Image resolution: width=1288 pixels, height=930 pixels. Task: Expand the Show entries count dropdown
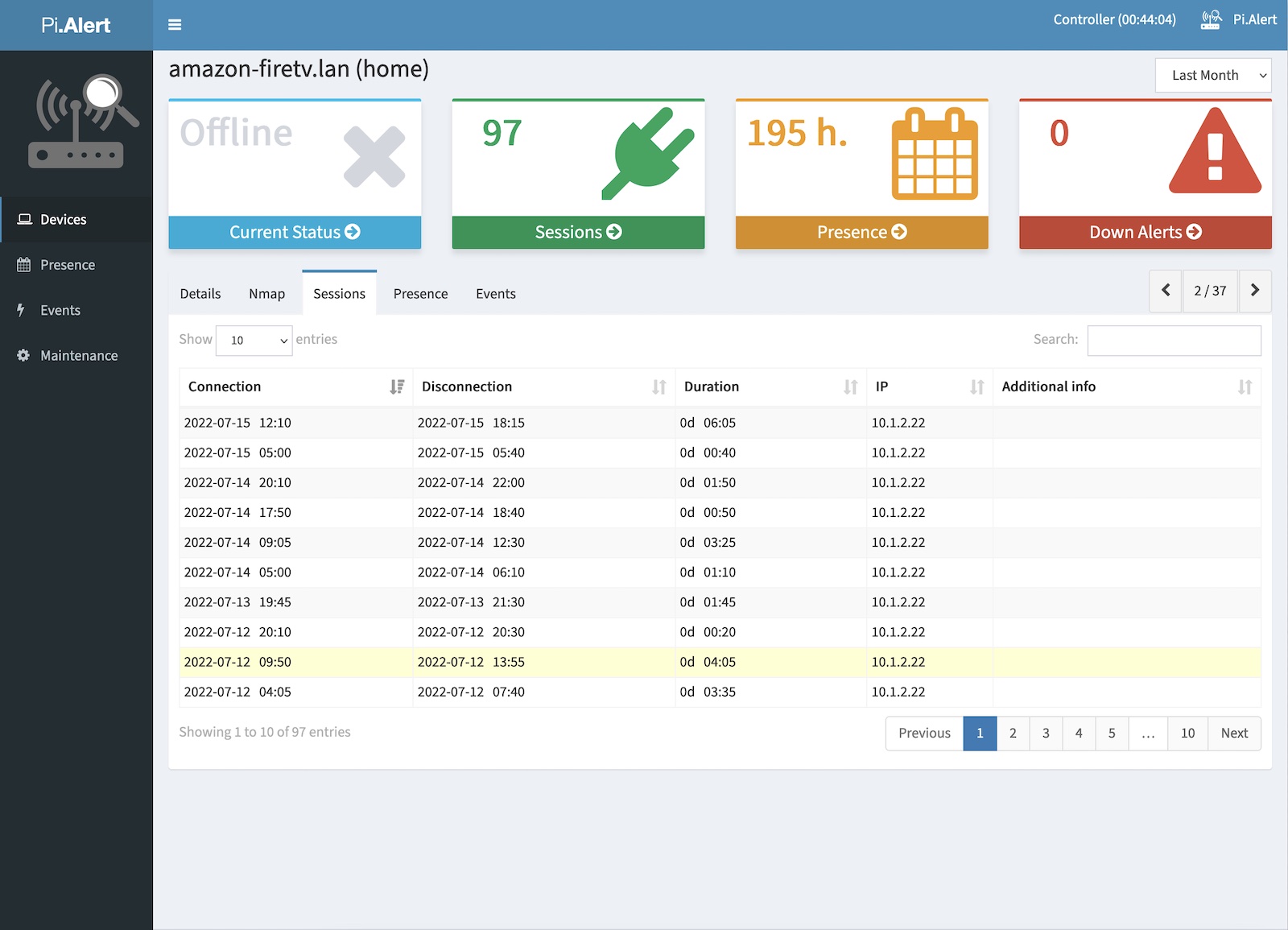click(x=254, y=341)
